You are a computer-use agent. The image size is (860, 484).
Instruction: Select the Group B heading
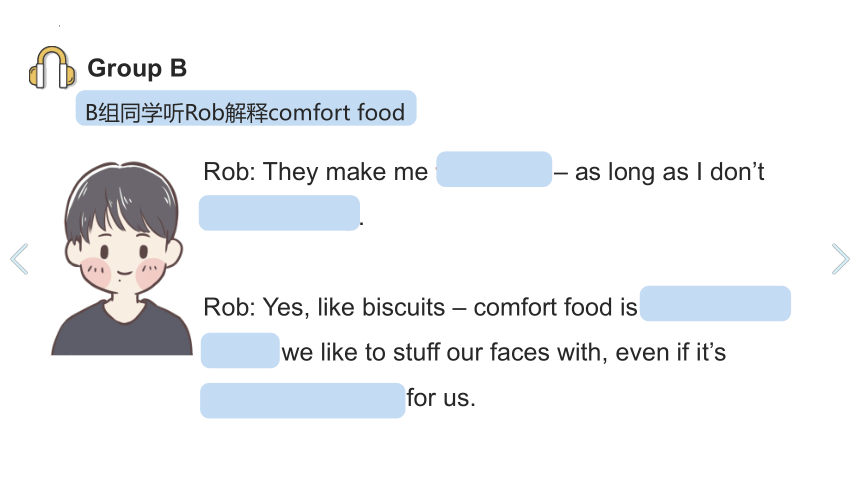(137, 68)
